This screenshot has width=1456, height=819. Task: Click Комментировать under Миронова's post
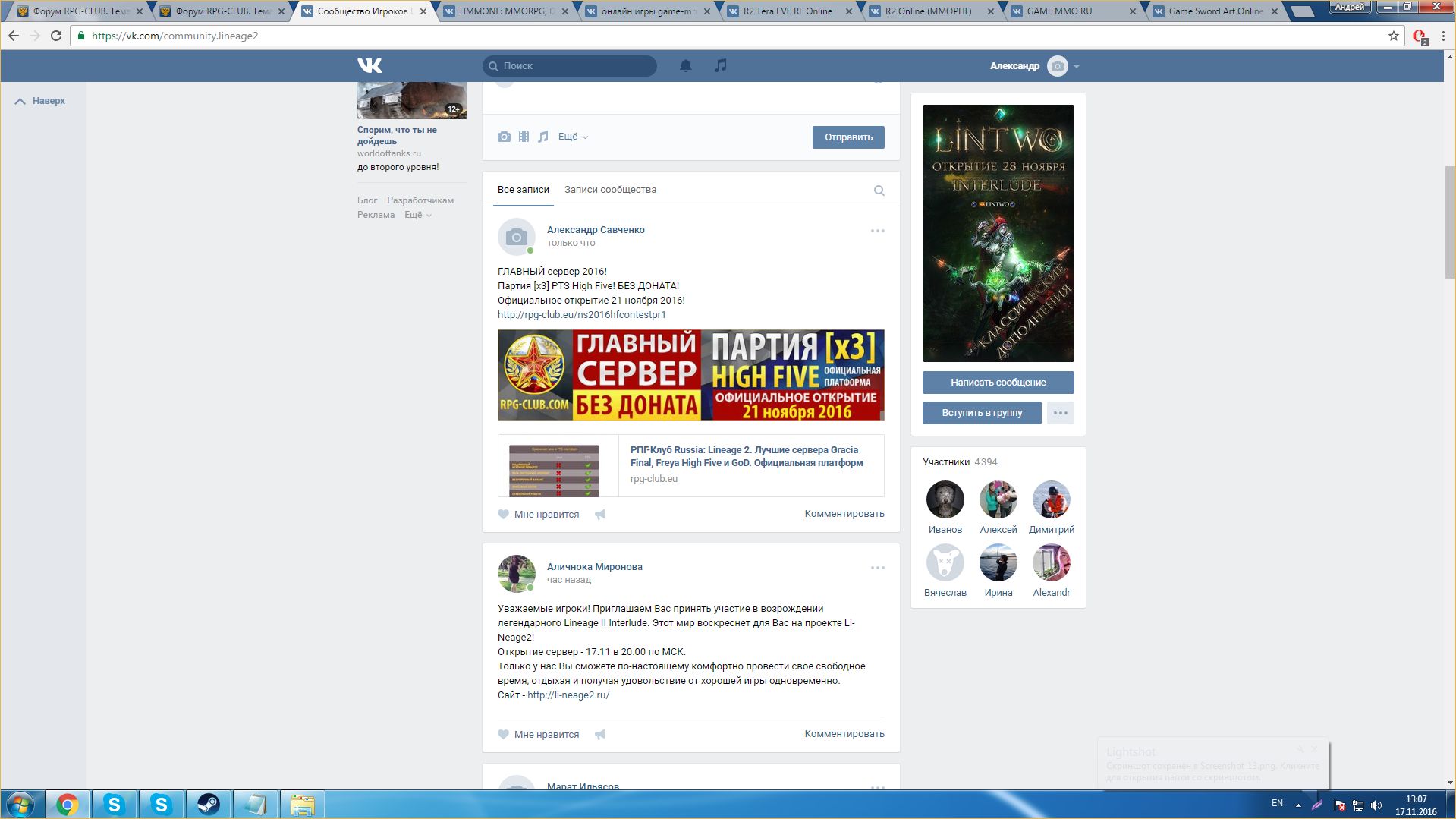(x=844, y=734)
